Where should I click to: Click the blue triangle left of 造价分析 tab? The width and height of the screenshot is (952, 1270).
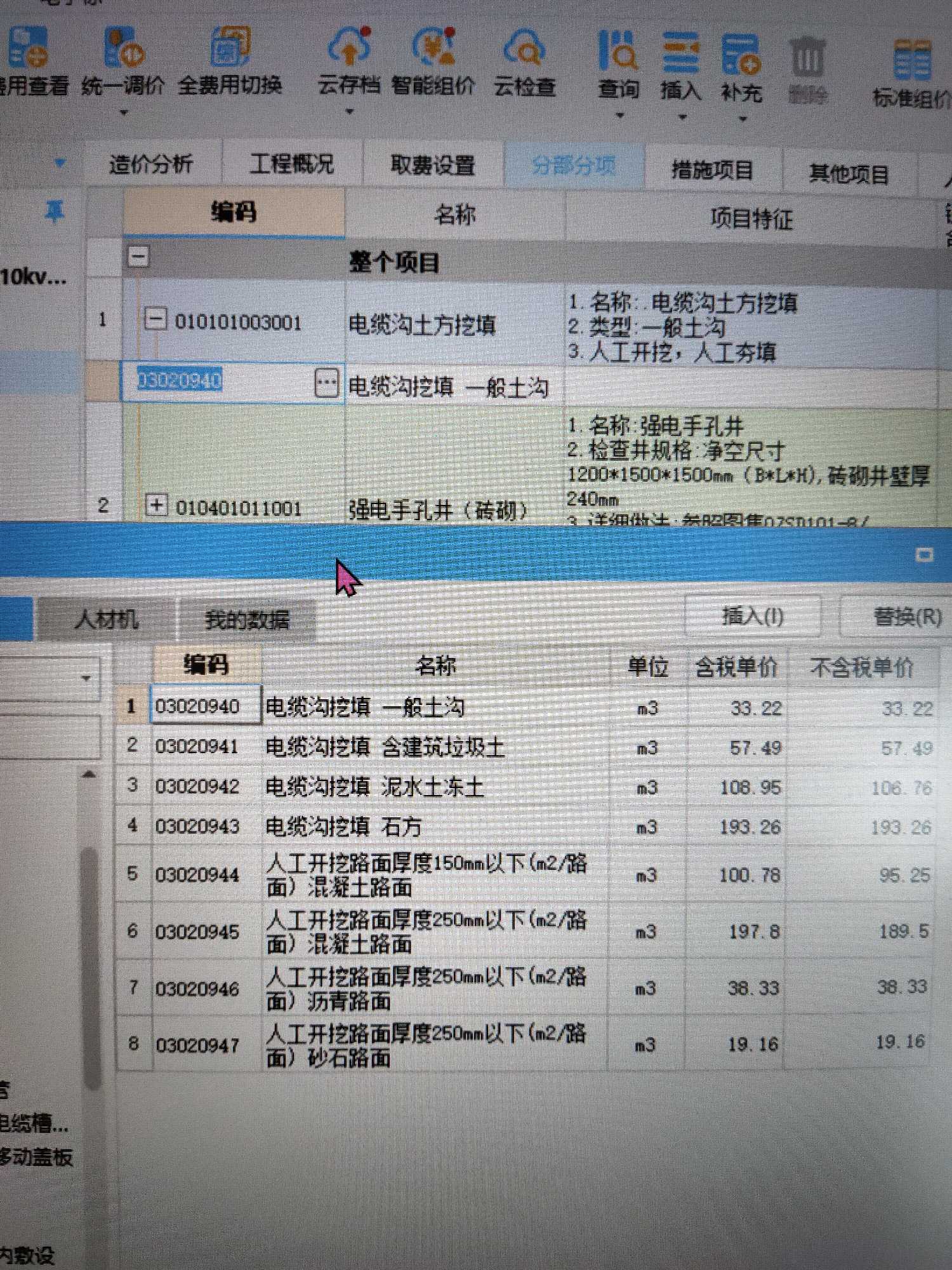pyautogui.click(x=60, y=163)
